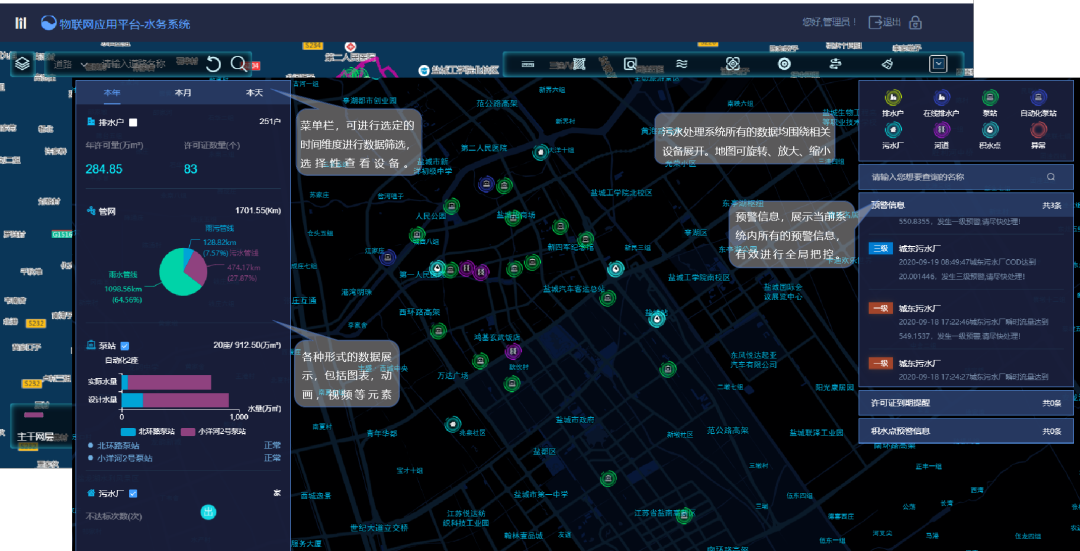The width and height of the screenshot is (1080, 551).
Task: Select the 排水户 legend icon
Action: coord(892,98)
